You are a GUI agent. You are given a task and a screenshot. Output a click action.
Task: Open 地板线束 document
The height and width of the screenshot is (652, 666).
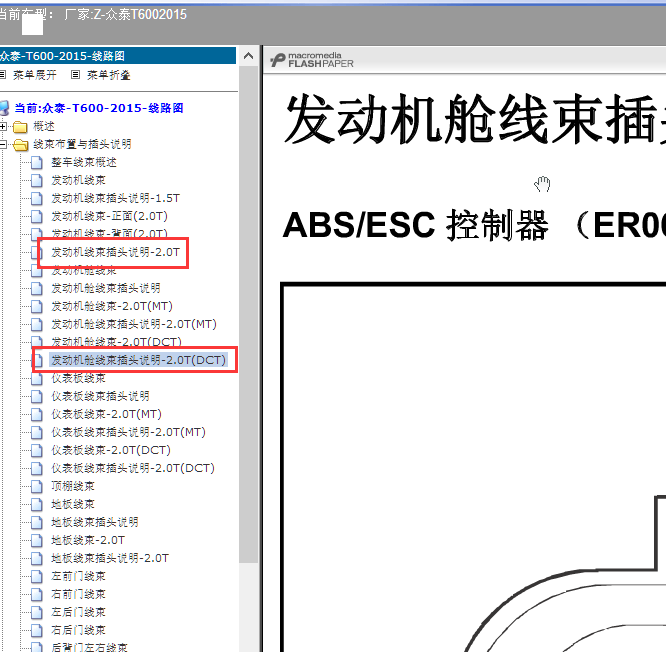tap(73, 504)
